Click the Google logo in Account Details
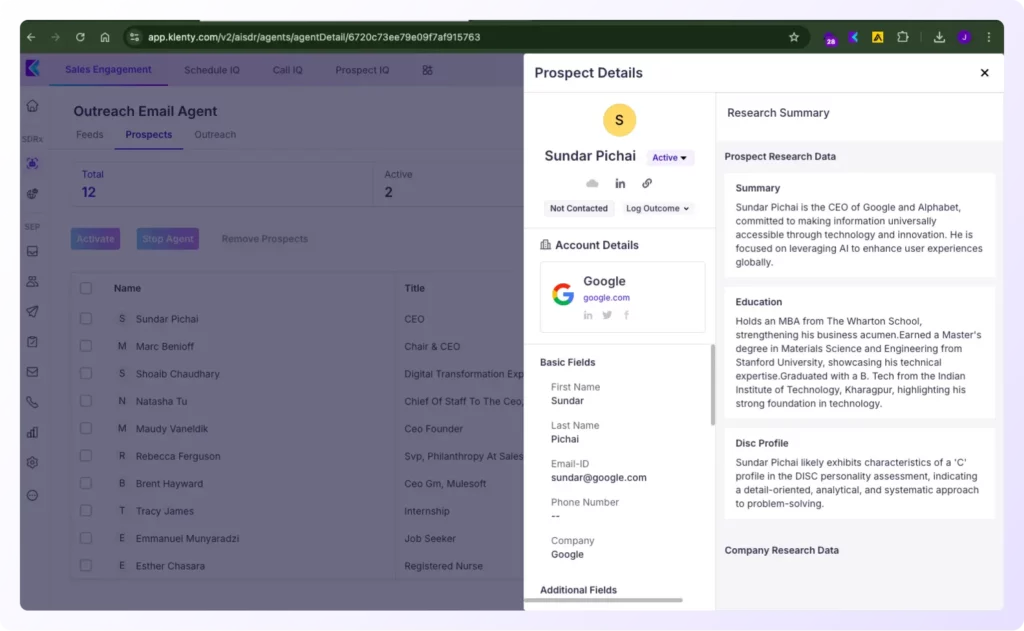 click(x=563, y=294)
